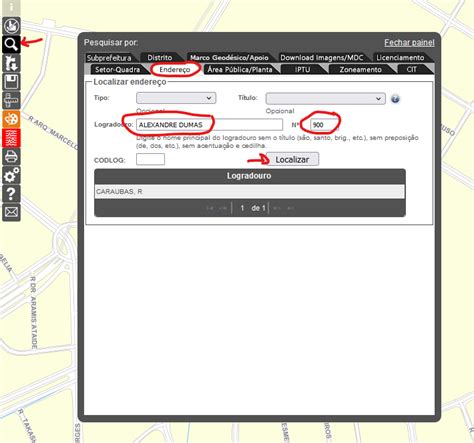Screen dimensions: 474x443
Task: Open the question mark help icon
Action: pyautogui.click(x=11, y=194)
